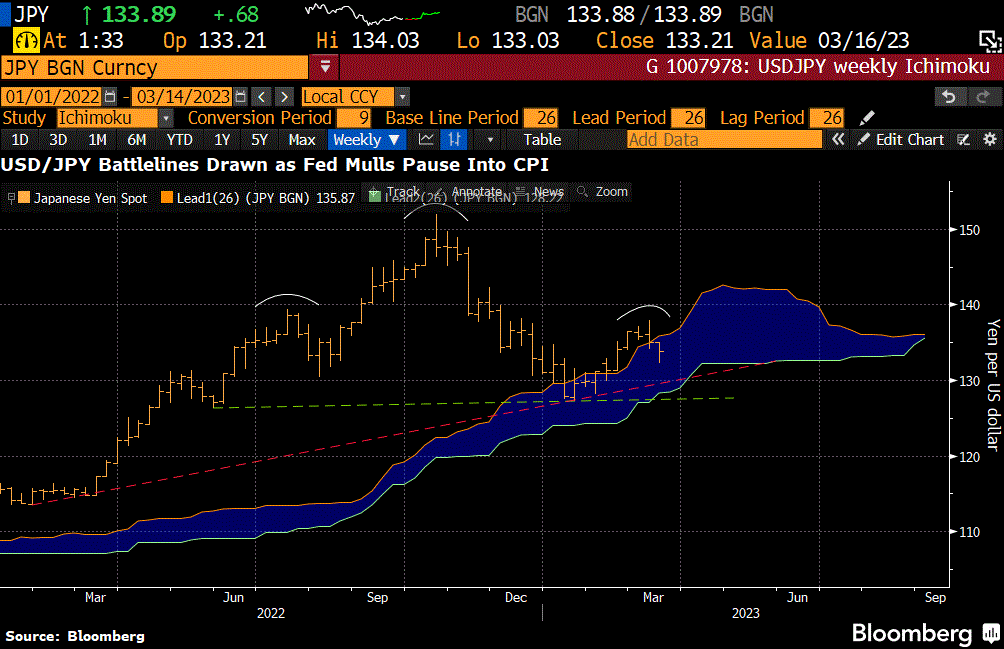Toggle Japanese Yen Spot series swatch

tap(24, 198)
